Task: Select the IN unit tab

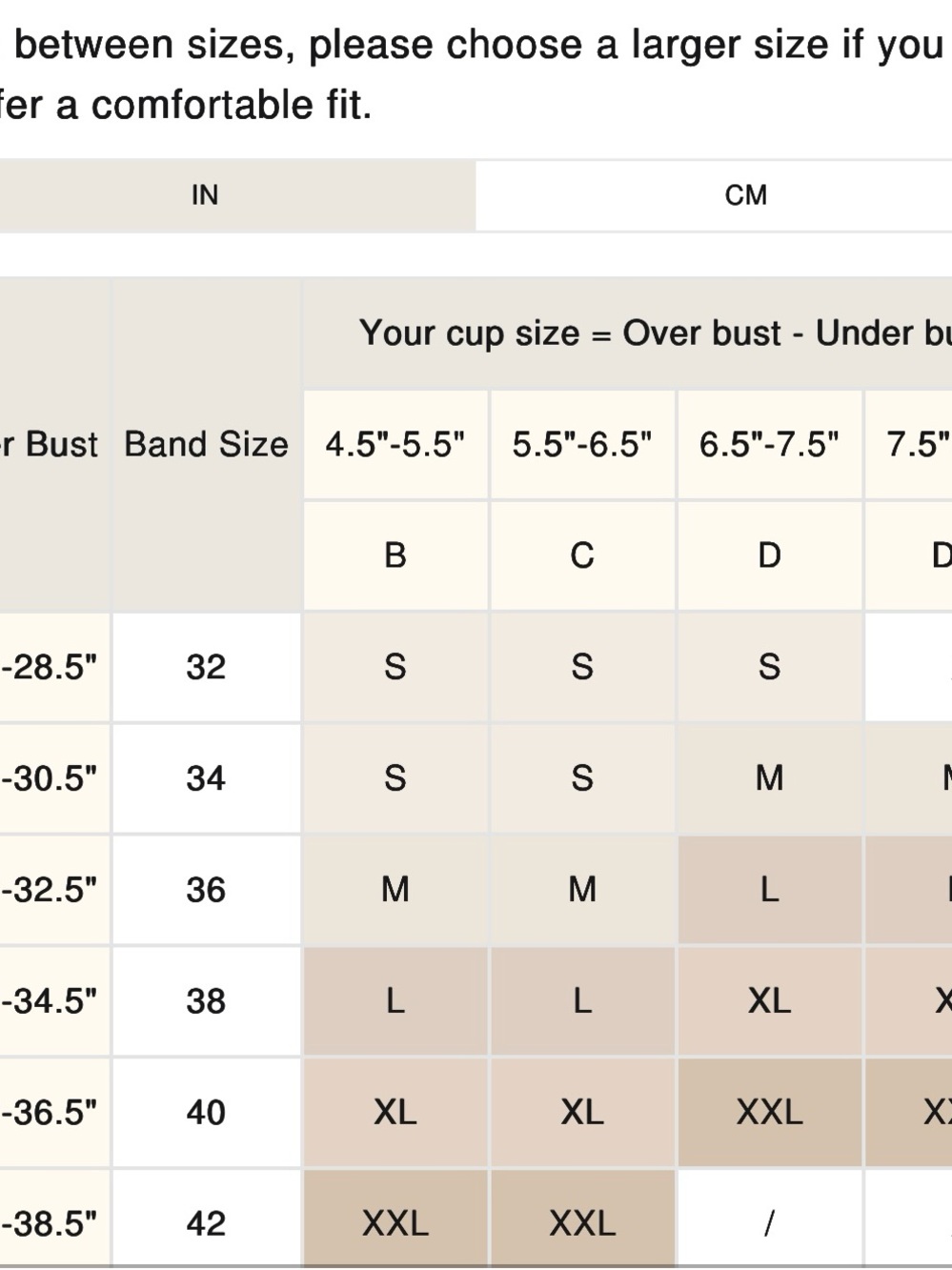Action: [x=205, y=195]
